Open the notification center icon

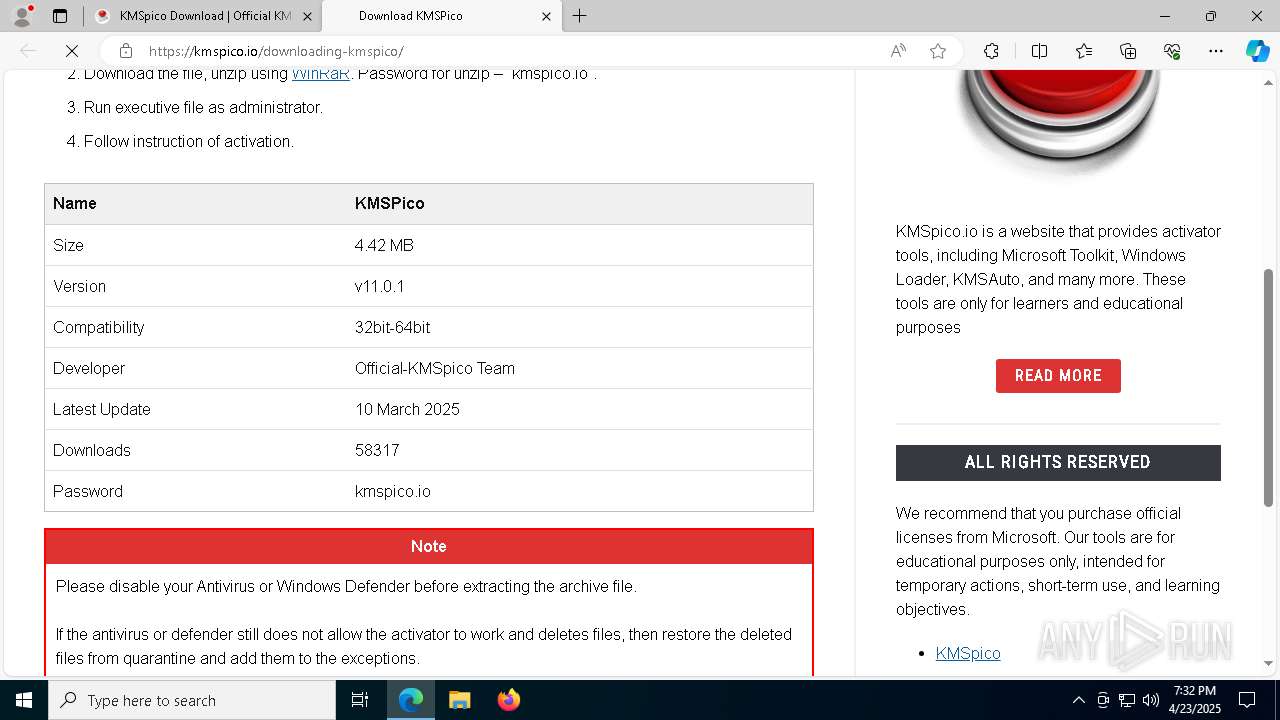click(x=1247, y=700)
